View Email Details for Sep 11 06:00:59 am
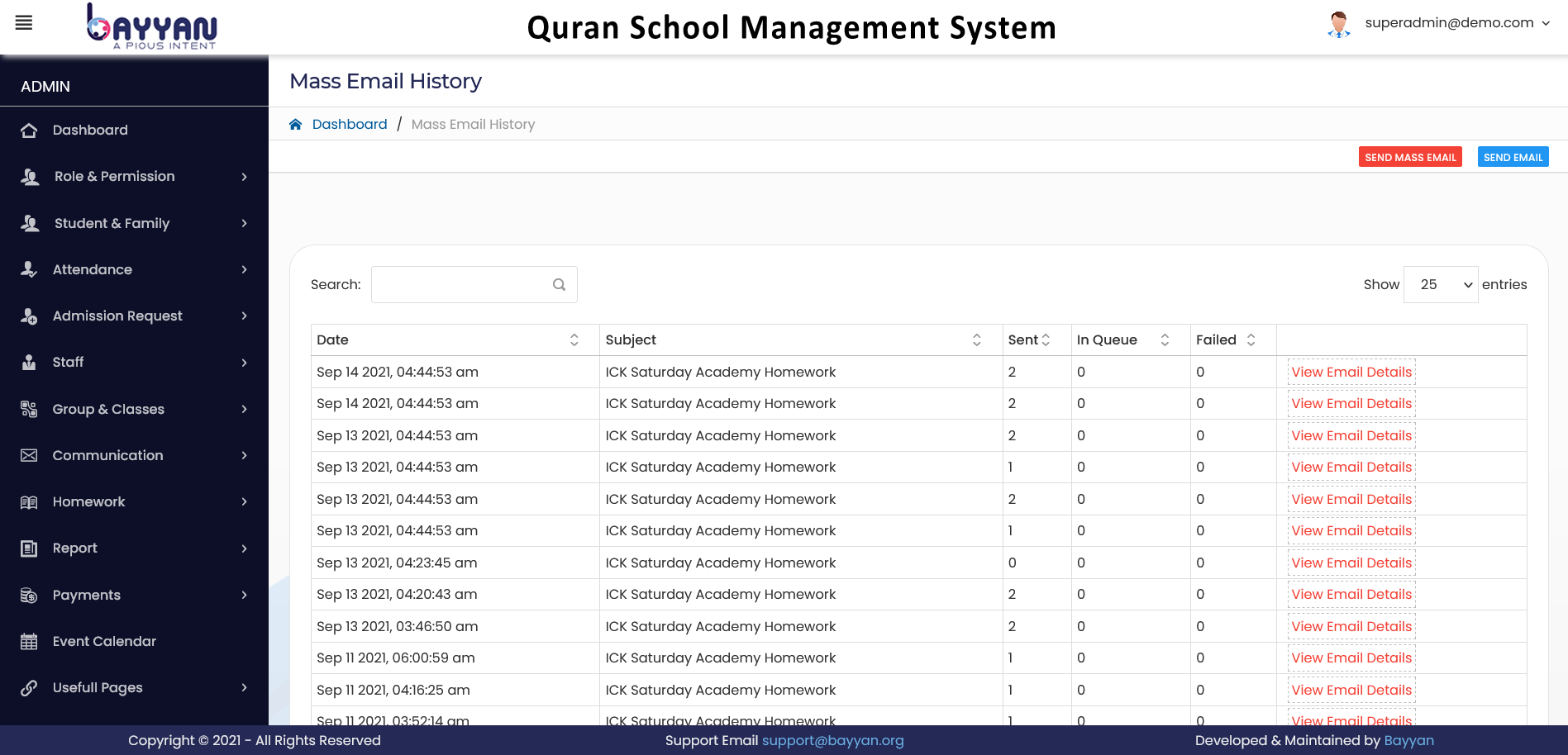Viewport: 1568px width, 755px height. pyautogui.click(x=1351, y=658)
